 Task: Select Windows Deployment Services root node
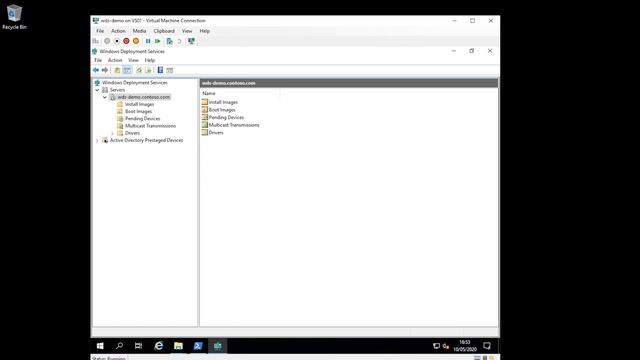[x=135, y=82]
